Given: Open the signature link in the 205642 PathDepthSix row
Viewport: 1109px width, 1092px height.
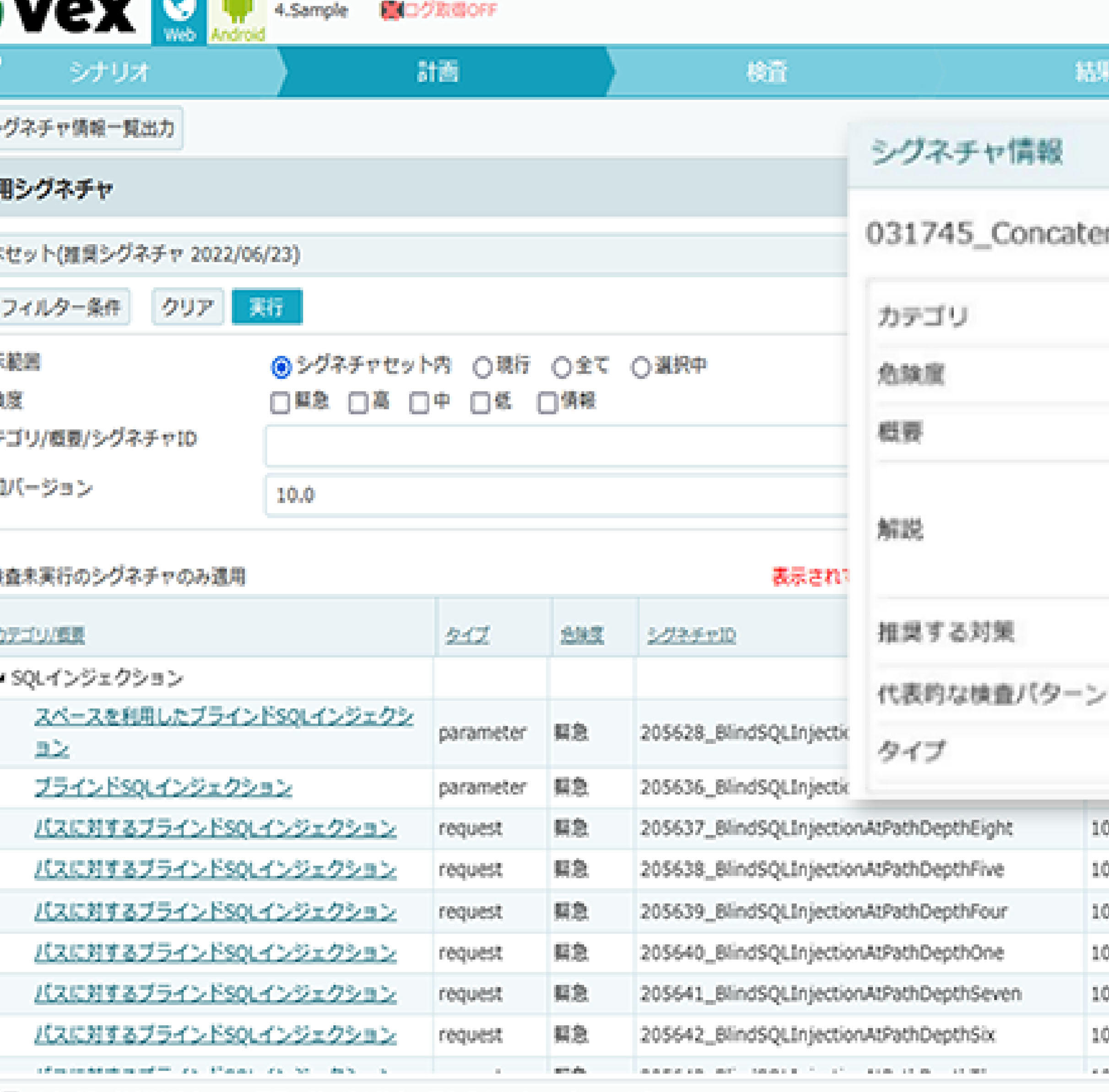Looking at the screenshot, I should pyautogui.click(x=215, y=1035).
